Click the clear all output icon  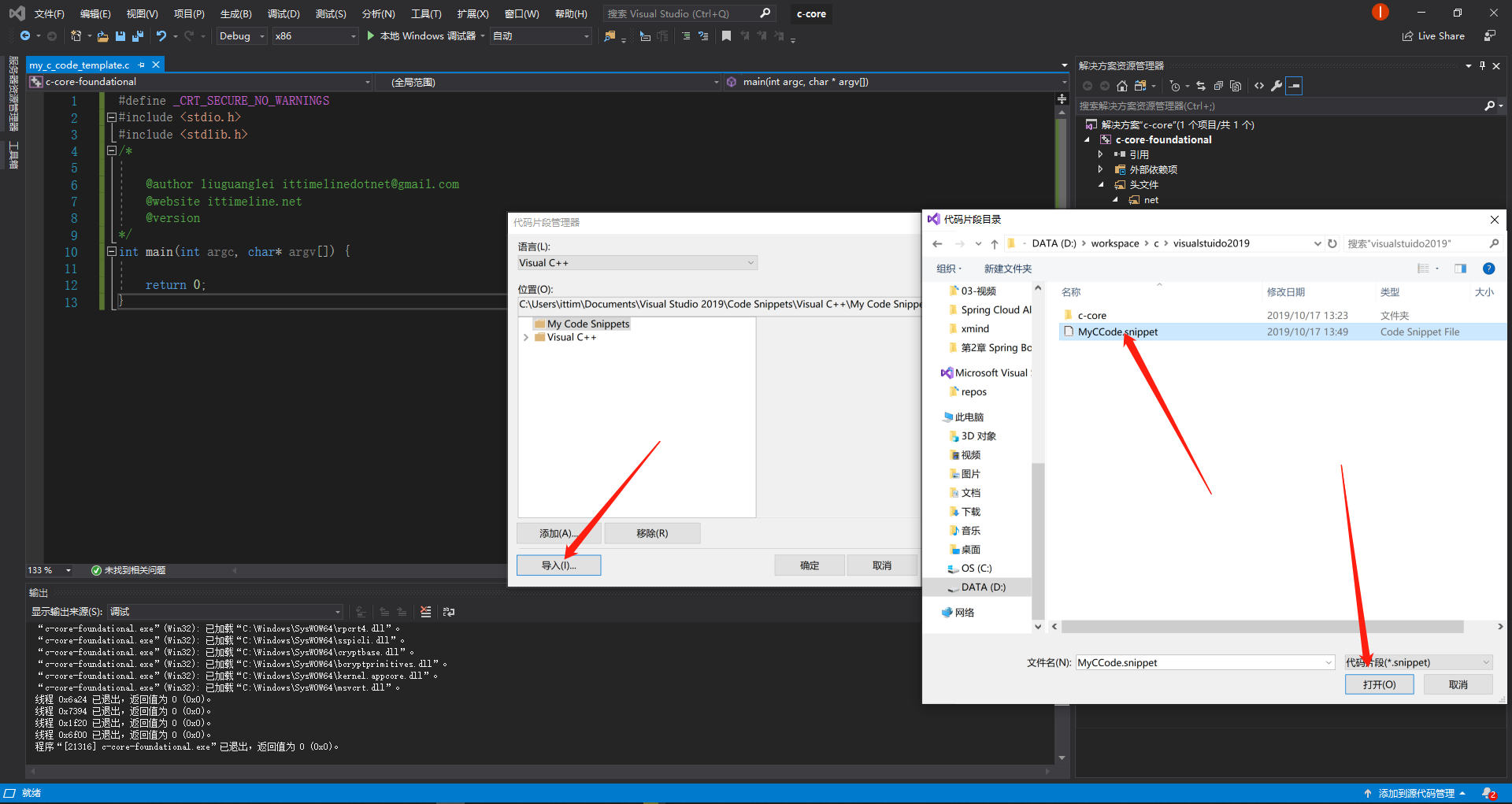pyautogui.click(x=426, y=612)
